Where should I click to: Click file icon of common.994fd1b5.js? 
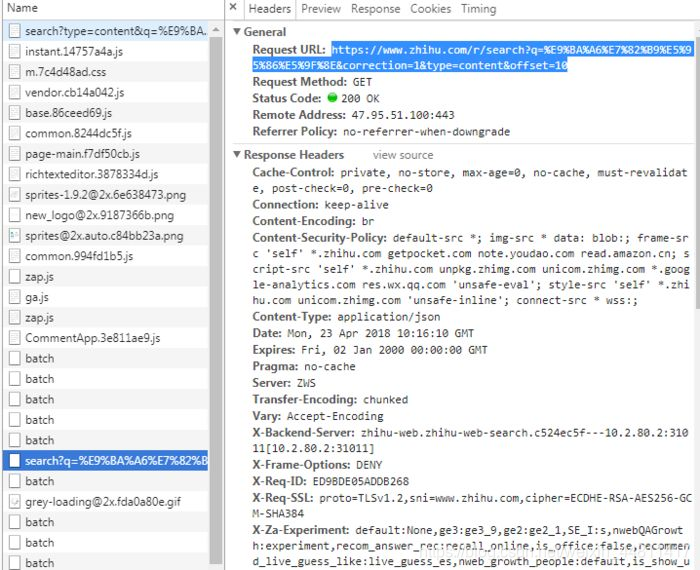point(15,256)
